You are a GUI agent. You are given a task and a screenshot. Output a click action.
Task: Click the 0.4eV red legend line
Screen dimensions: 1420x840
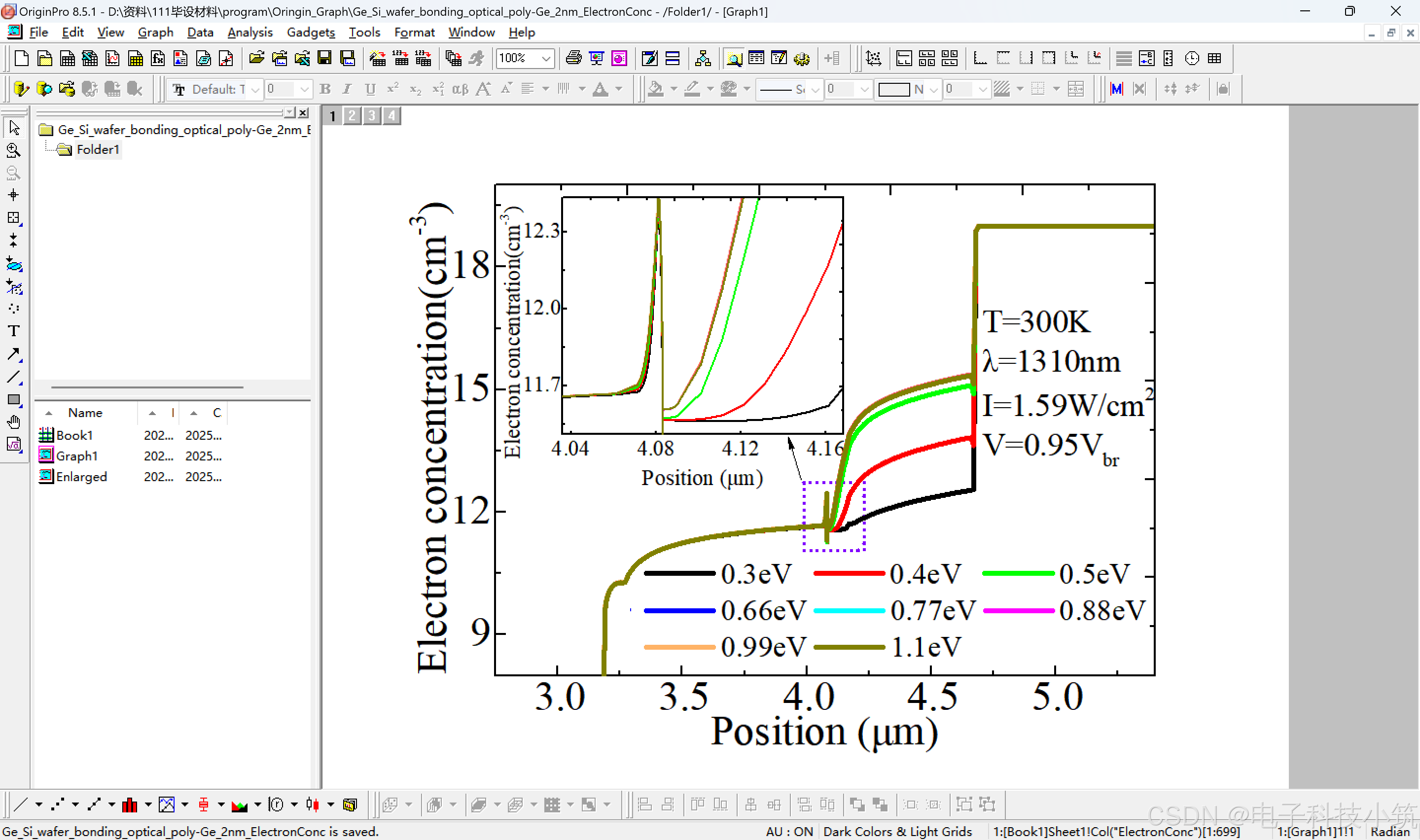[x=849, y=573]
